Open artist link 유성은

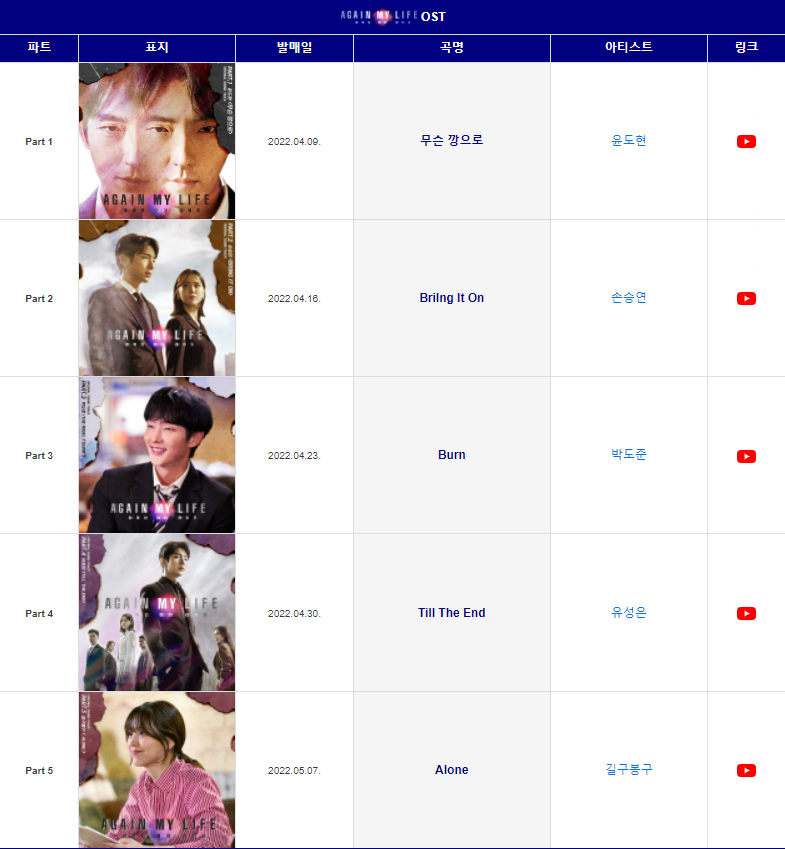pos(629,612)
